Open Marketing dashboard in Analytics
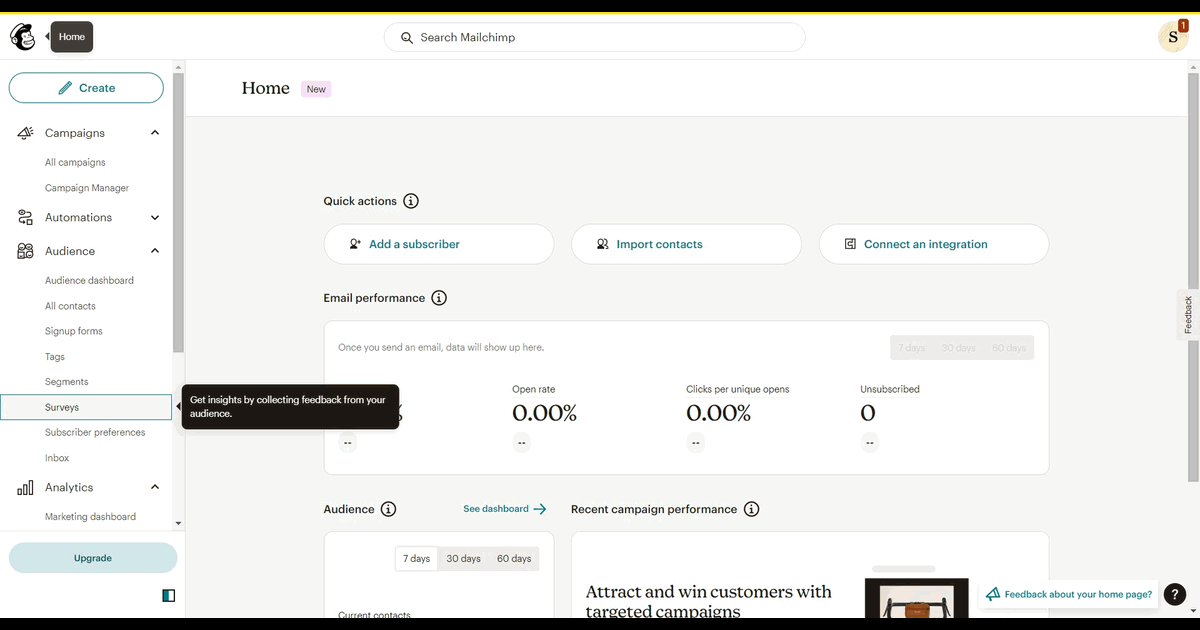The image size is (1200, 630). (x=90, y=517)
